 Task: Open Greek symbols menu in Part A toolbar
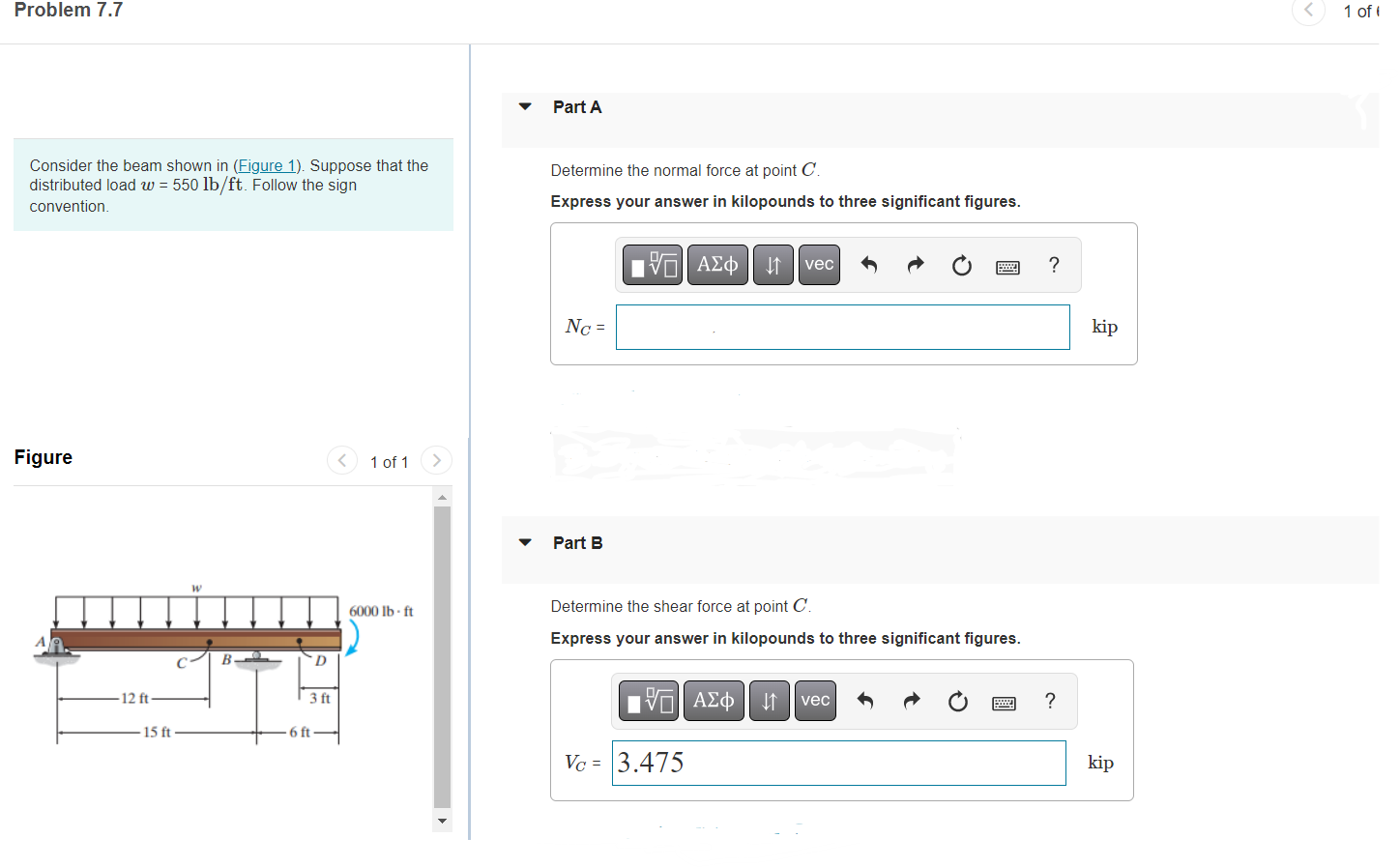pyautogui.click(x=717, y=264)
